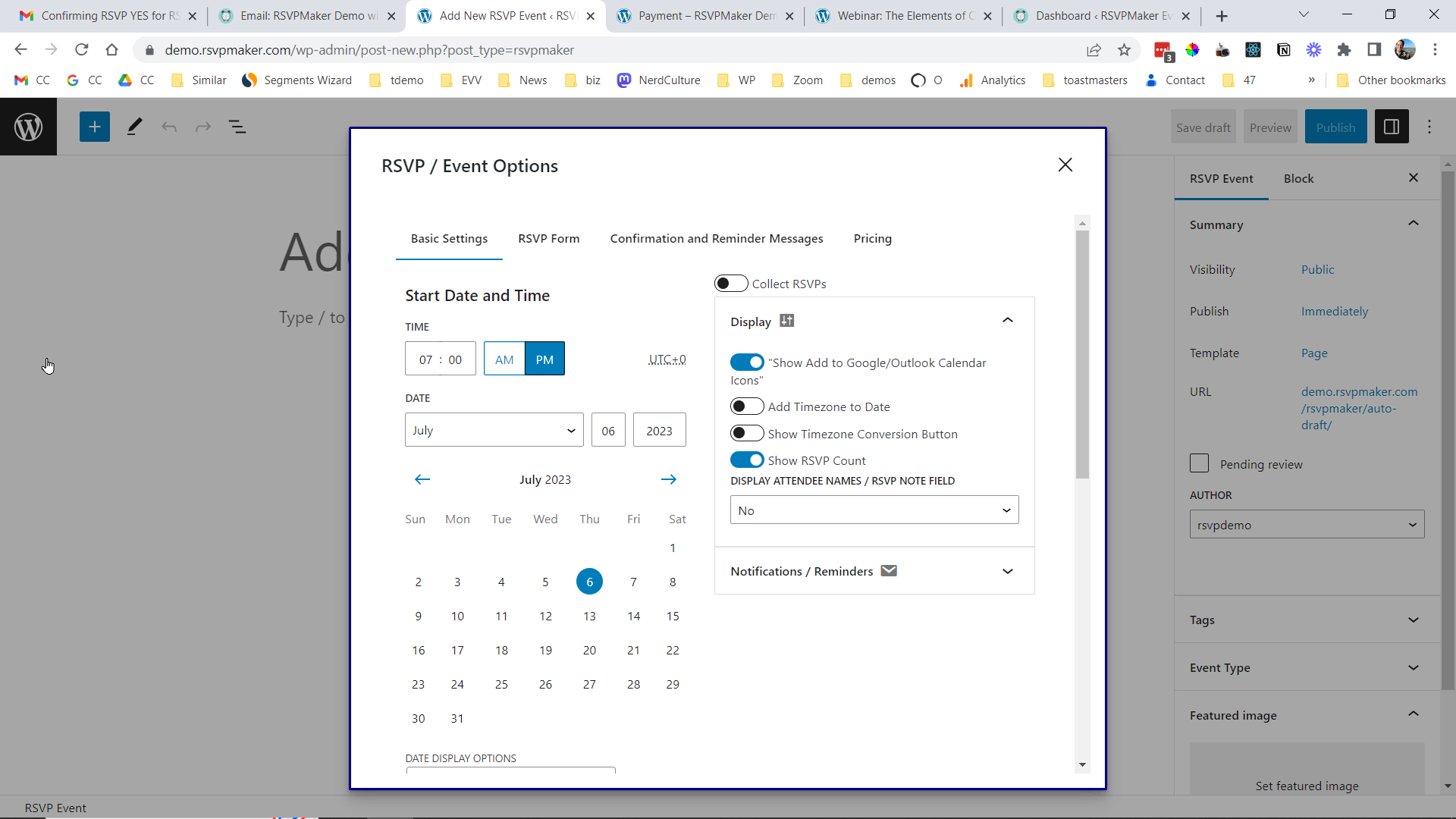Click the save draft icon button
1456x819 pixels.
1204,127
